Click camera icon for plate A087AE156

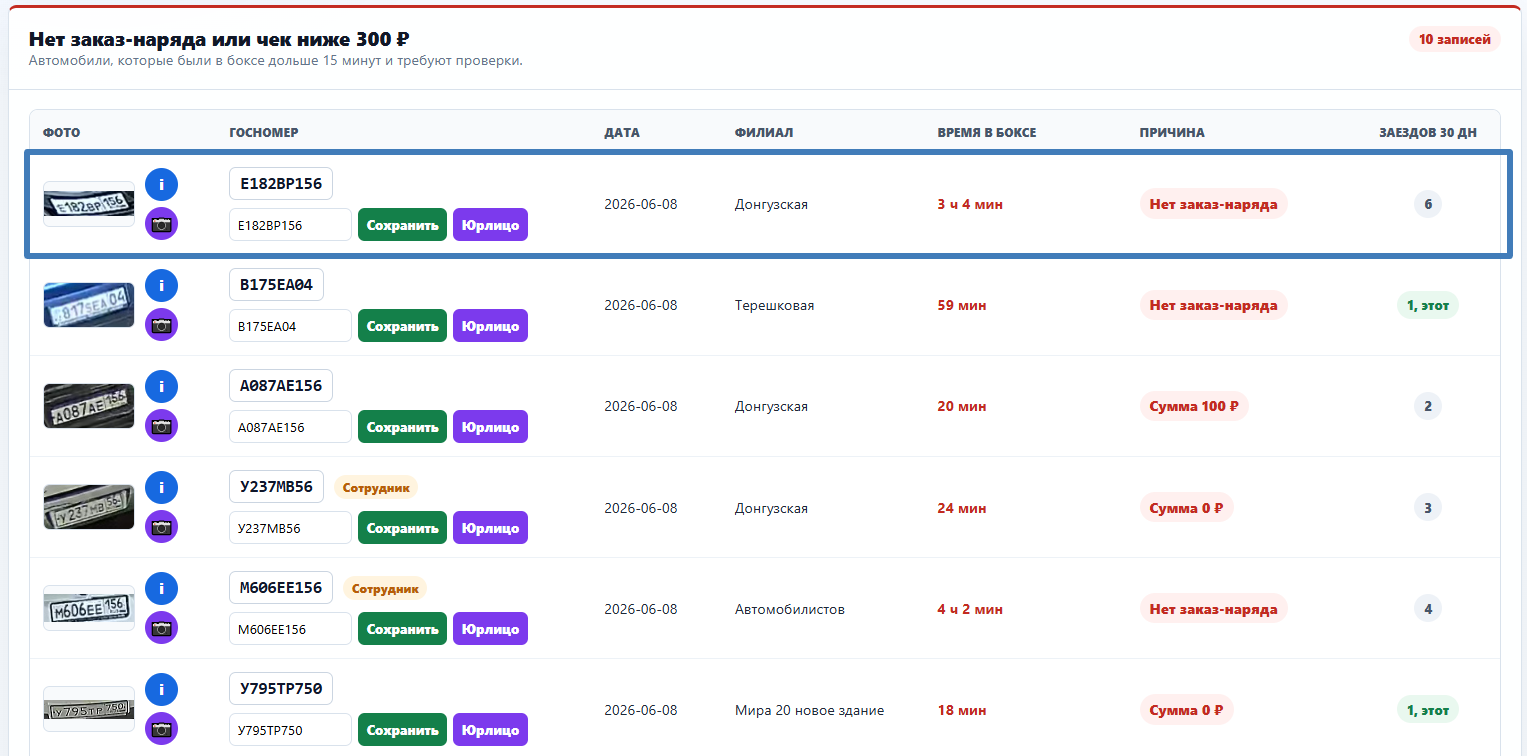click(x=161, y=426)
